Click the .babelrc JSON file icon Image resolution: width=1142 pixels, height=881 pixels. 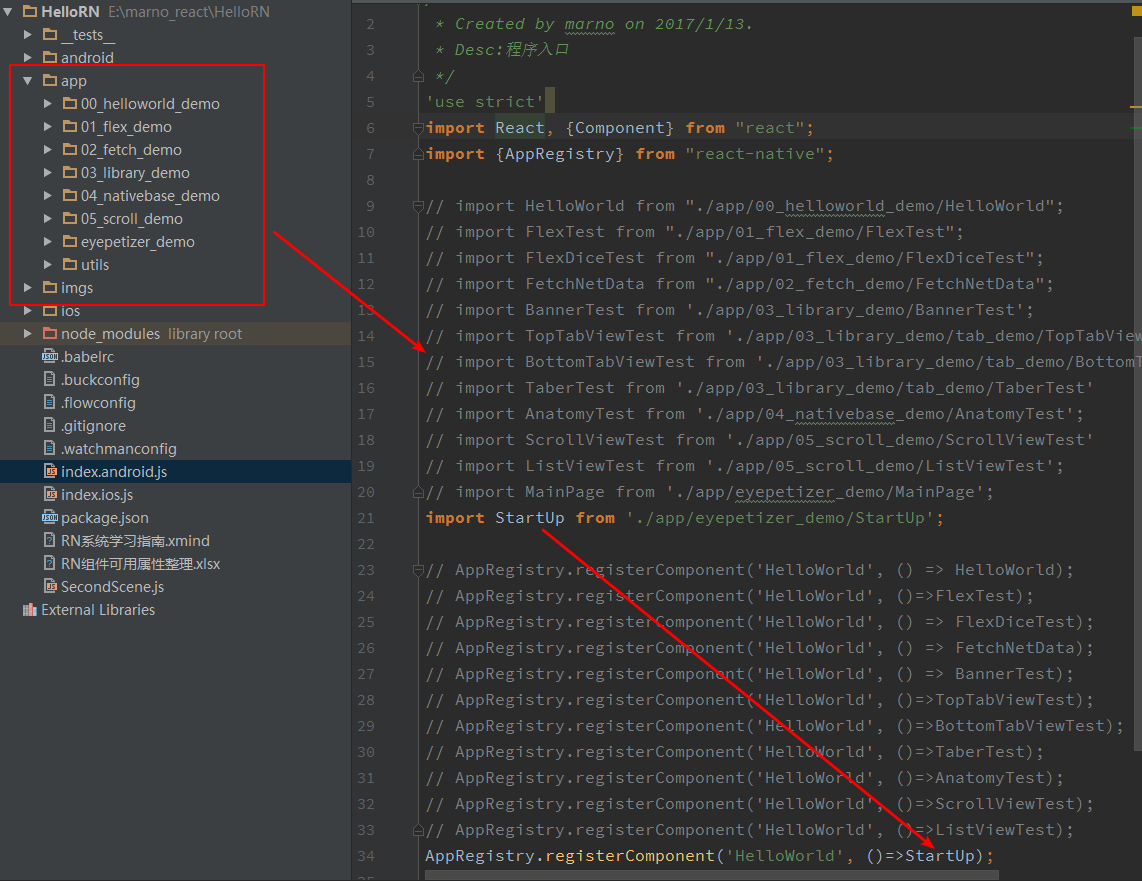(50, 356)
